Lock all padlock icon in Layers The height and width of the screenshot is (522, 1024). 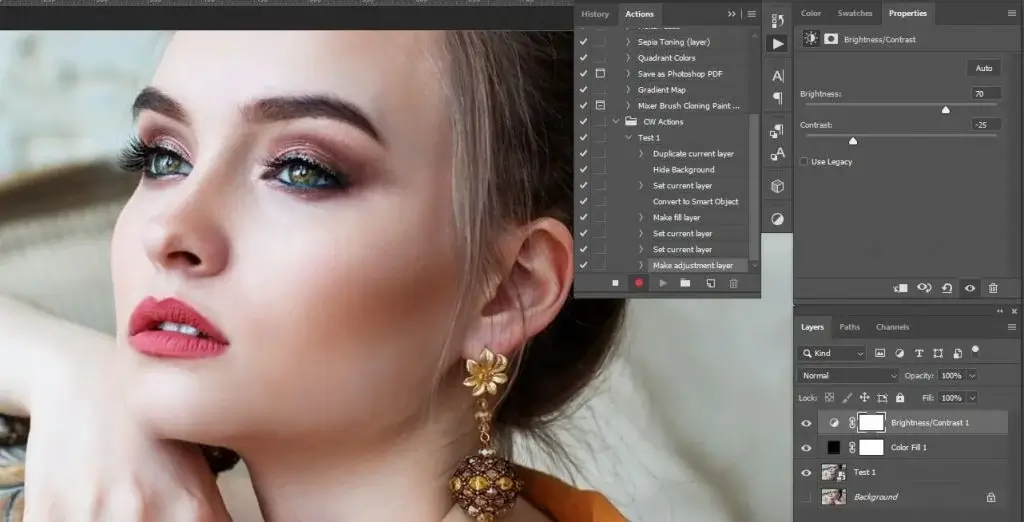coord(900,397)
